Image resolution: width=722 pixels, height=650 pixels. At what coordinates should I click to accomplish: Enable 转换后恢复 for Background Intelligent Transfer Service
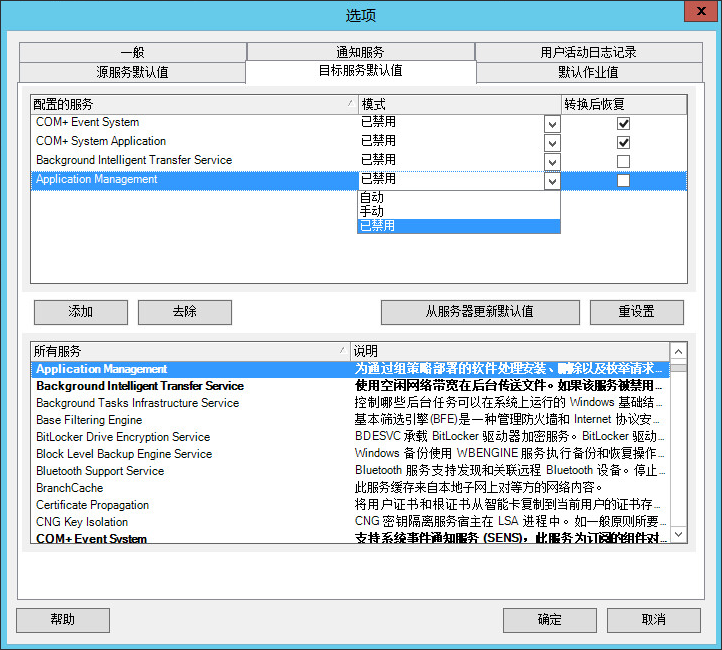click(x=623, y=161)
